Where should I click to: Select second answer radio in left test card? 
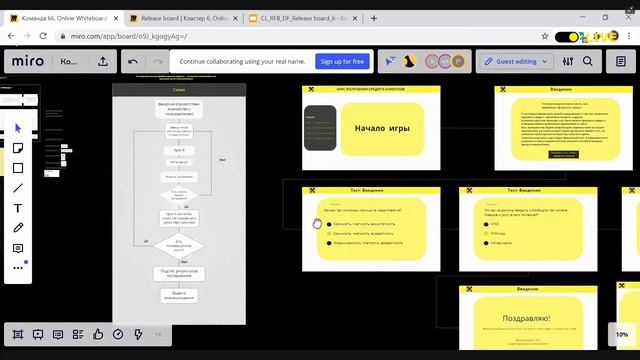(x=329, y=233)
